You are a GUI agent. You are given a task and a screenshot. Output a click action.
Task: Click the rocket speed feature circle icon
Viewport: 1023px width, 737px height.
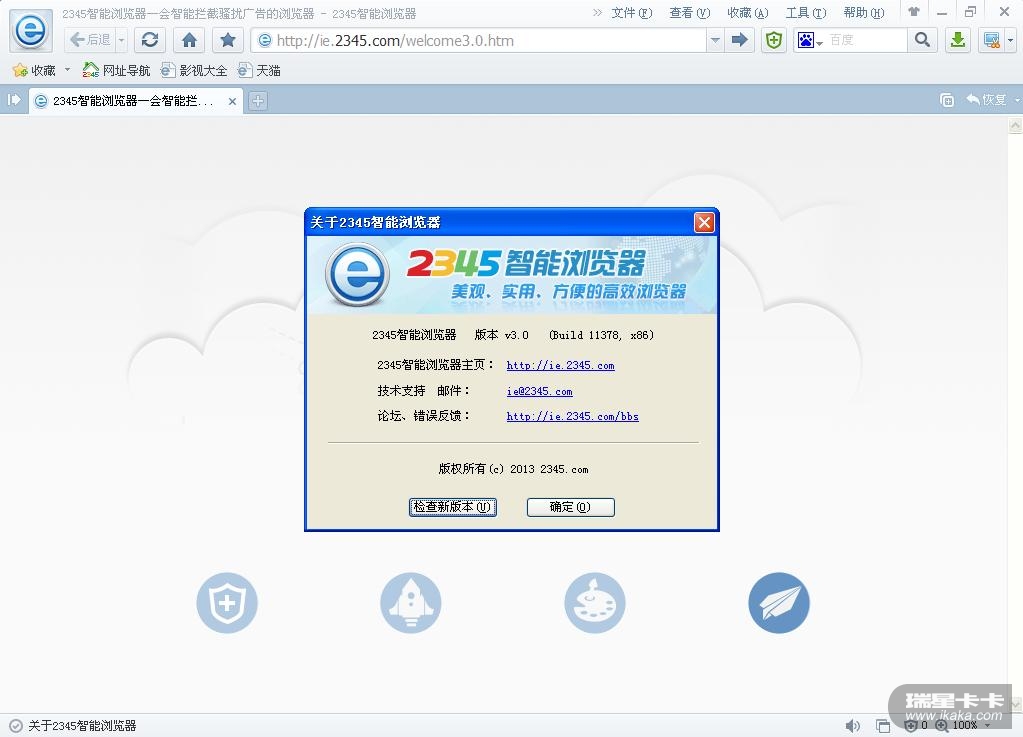click(x=411, y=603)
